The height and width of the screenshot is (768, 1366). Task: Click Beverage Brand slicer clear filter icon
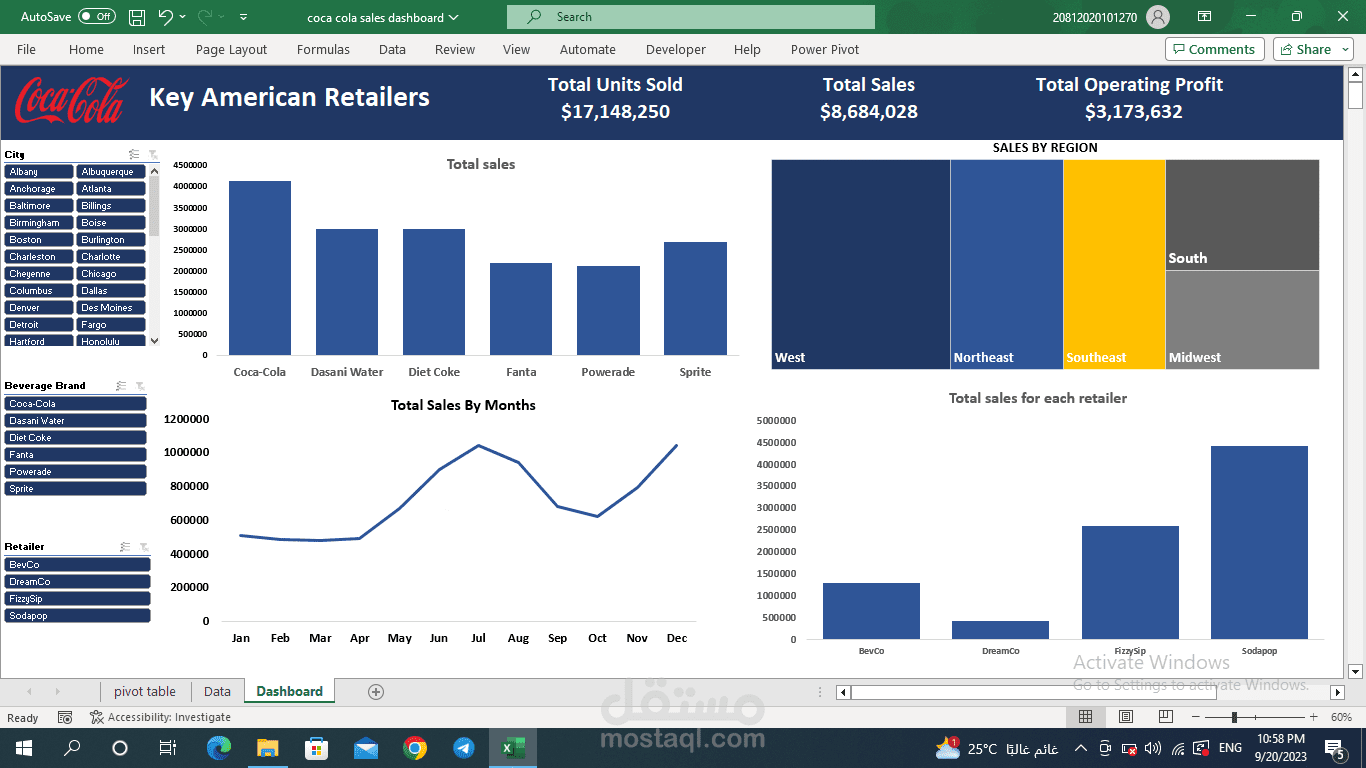coord(140,385)
